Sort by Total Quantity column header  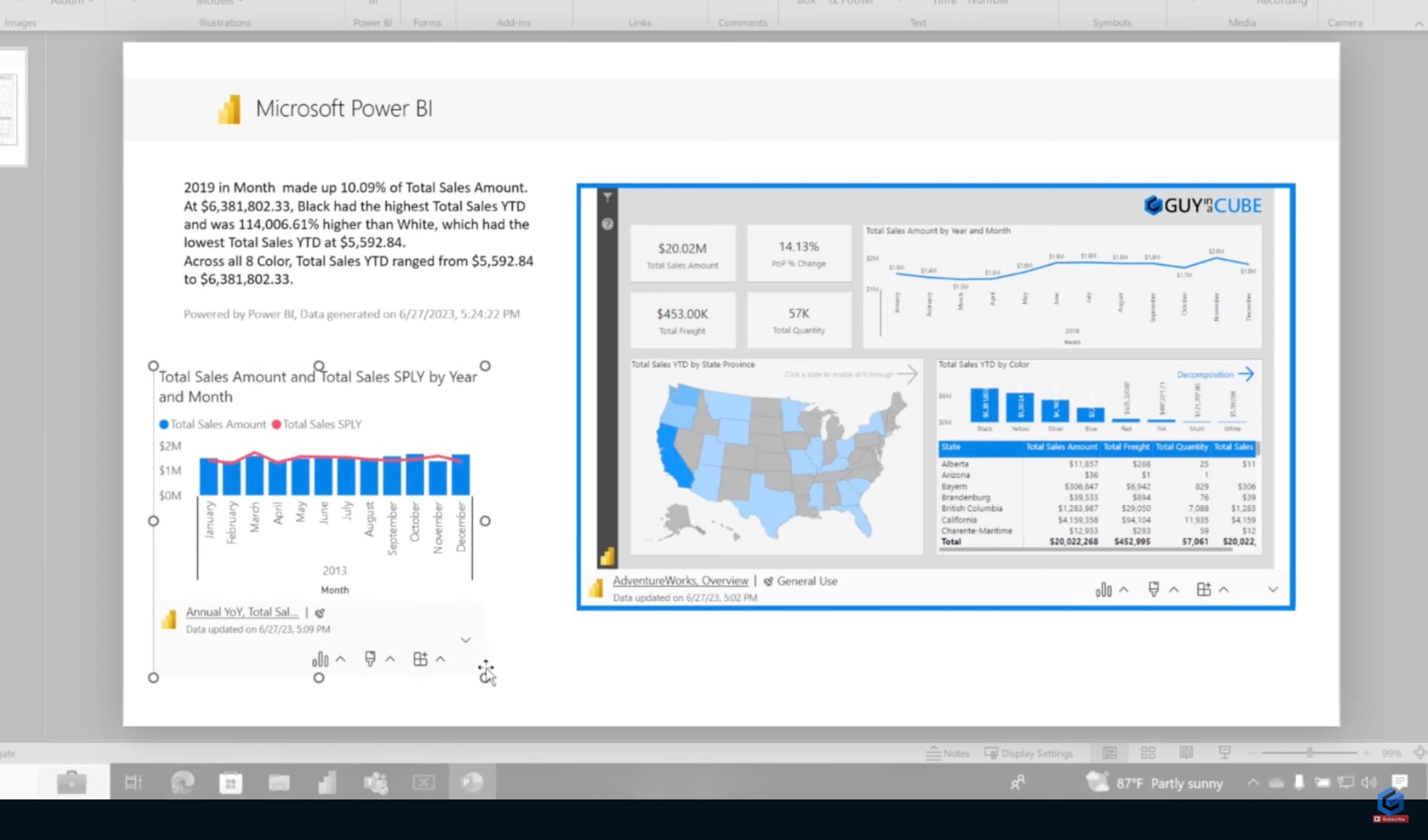[1182, 447]
